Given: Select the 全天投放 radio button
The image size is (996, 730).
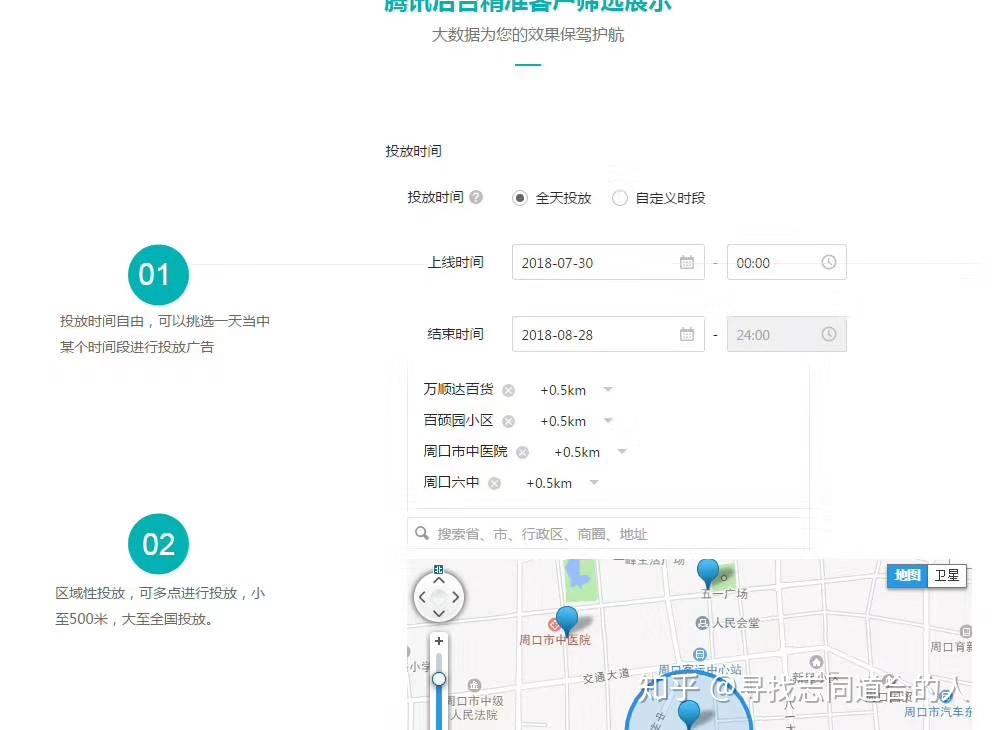Looking at the screenshot, I should (520, 198).
